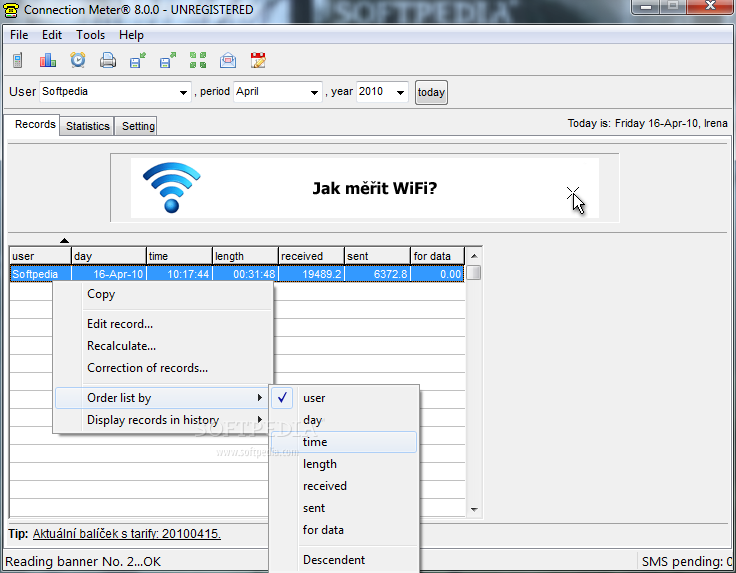Screen dimensions: 736x573
Task: Click the 6372.8 sent cell
Action: point(377,274)
